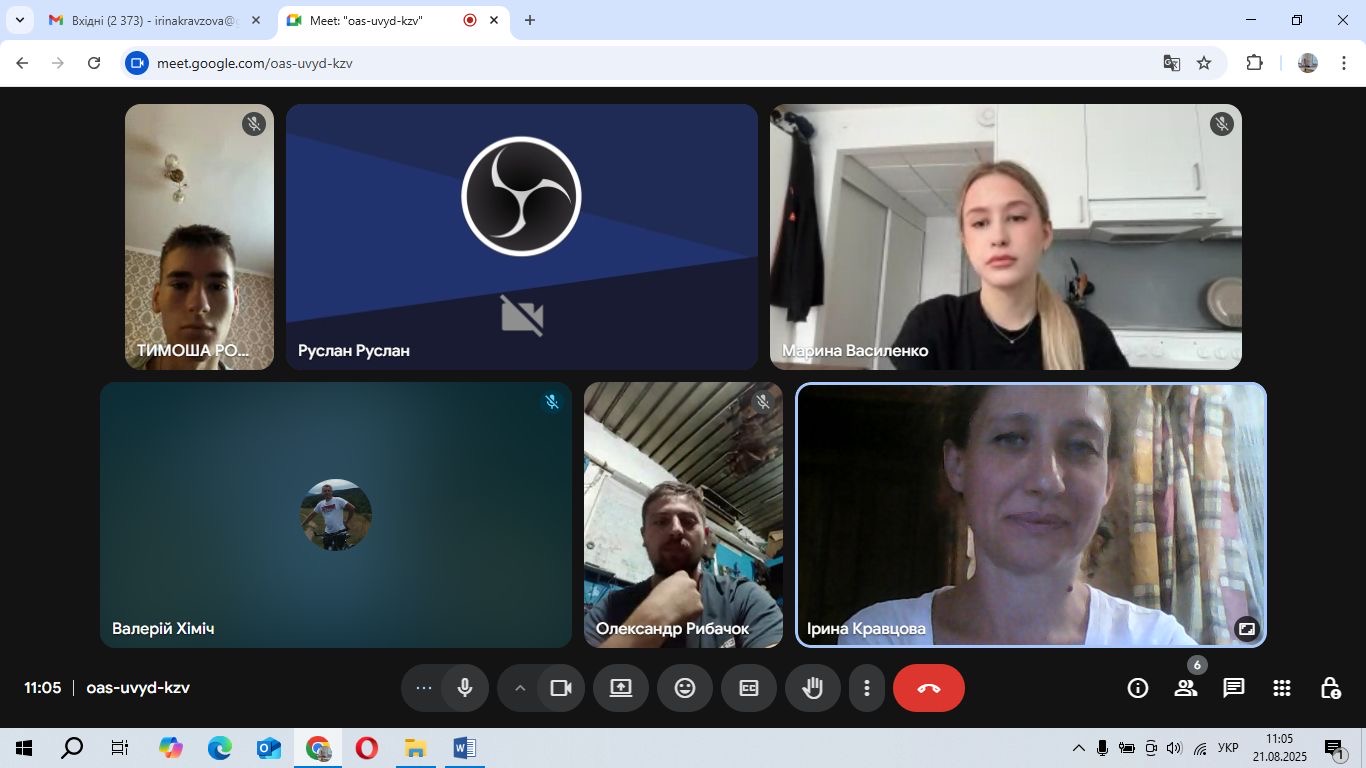The image size is (1366, 768).
Task: Click meeting code oas-uvyd-kzv text
Action: [138, 688]
